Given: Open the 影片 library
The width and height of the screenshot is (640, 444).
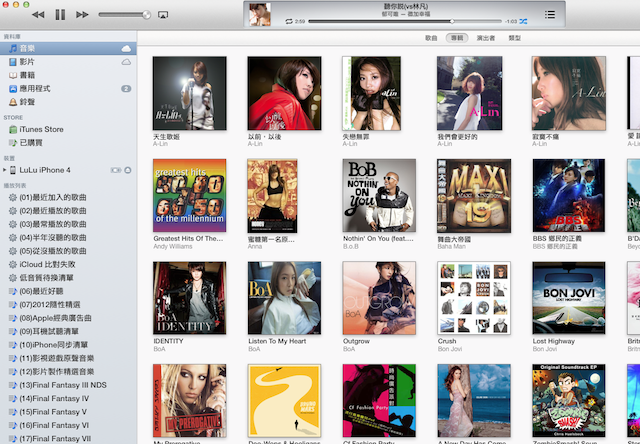Looking at the screenshot, I should click(68, 62).
